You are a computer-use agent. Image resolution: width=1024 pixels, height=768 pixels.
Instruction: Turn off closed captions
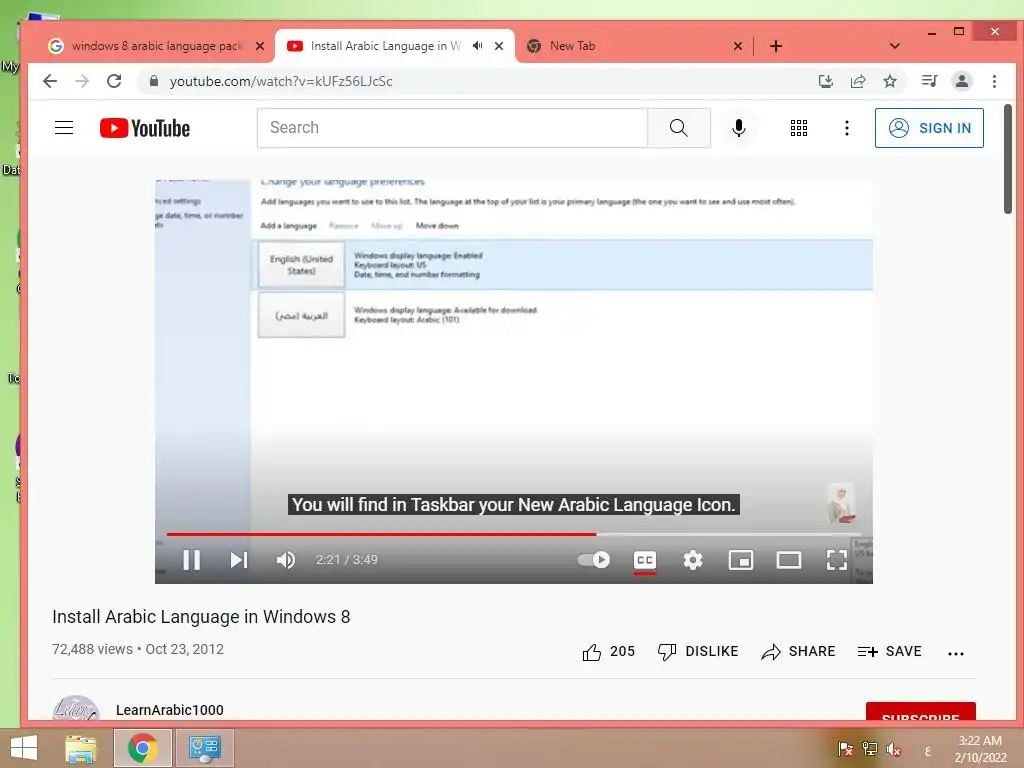coord(645,560)
